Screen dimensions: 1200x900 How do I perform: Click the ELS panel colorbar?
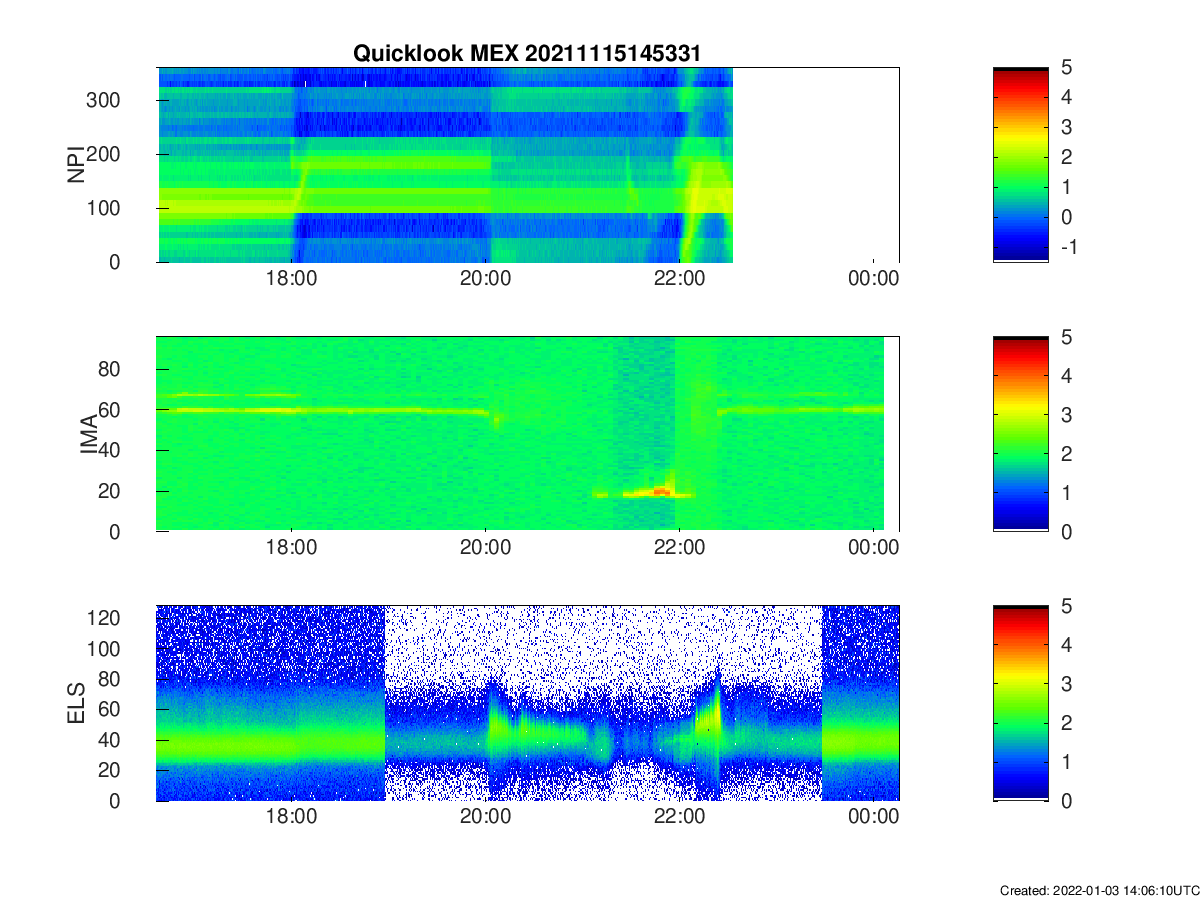(x=1021, y=703)
